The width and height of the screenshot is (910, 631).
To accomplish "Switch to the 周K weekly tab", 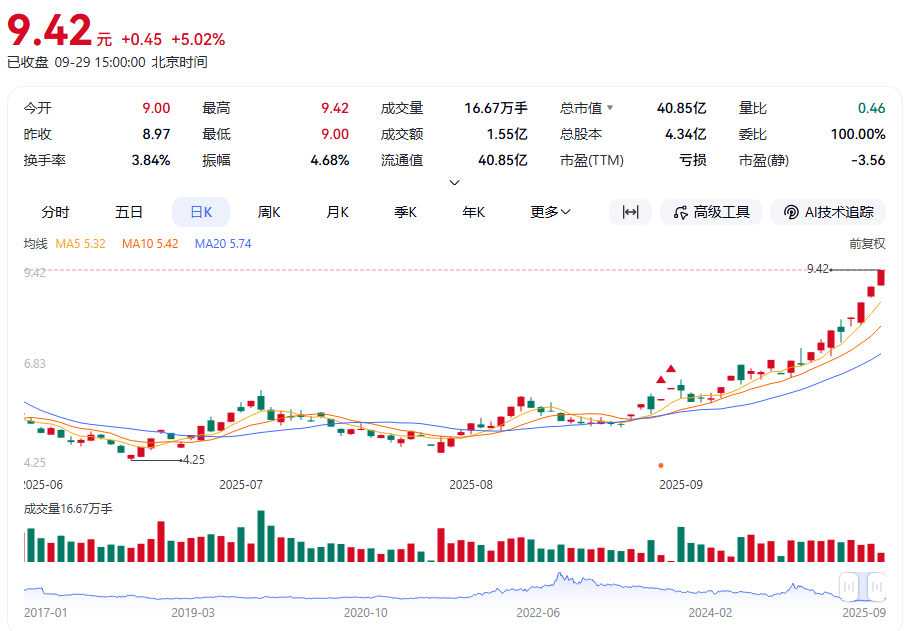I will coord(269,212).
